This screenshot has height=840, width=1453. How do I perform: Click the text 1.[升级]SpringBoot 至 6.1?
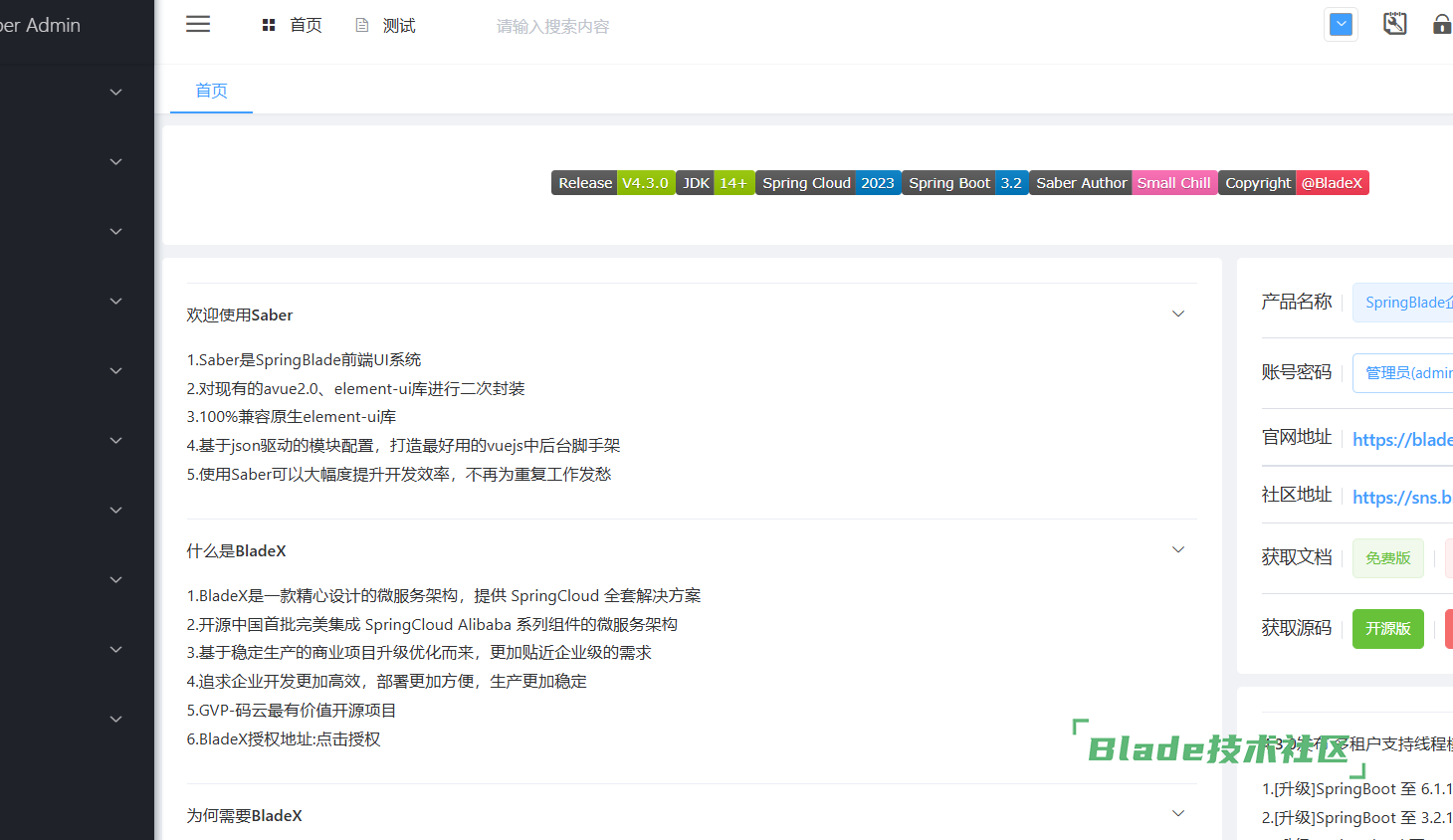tap(1357, 789)
